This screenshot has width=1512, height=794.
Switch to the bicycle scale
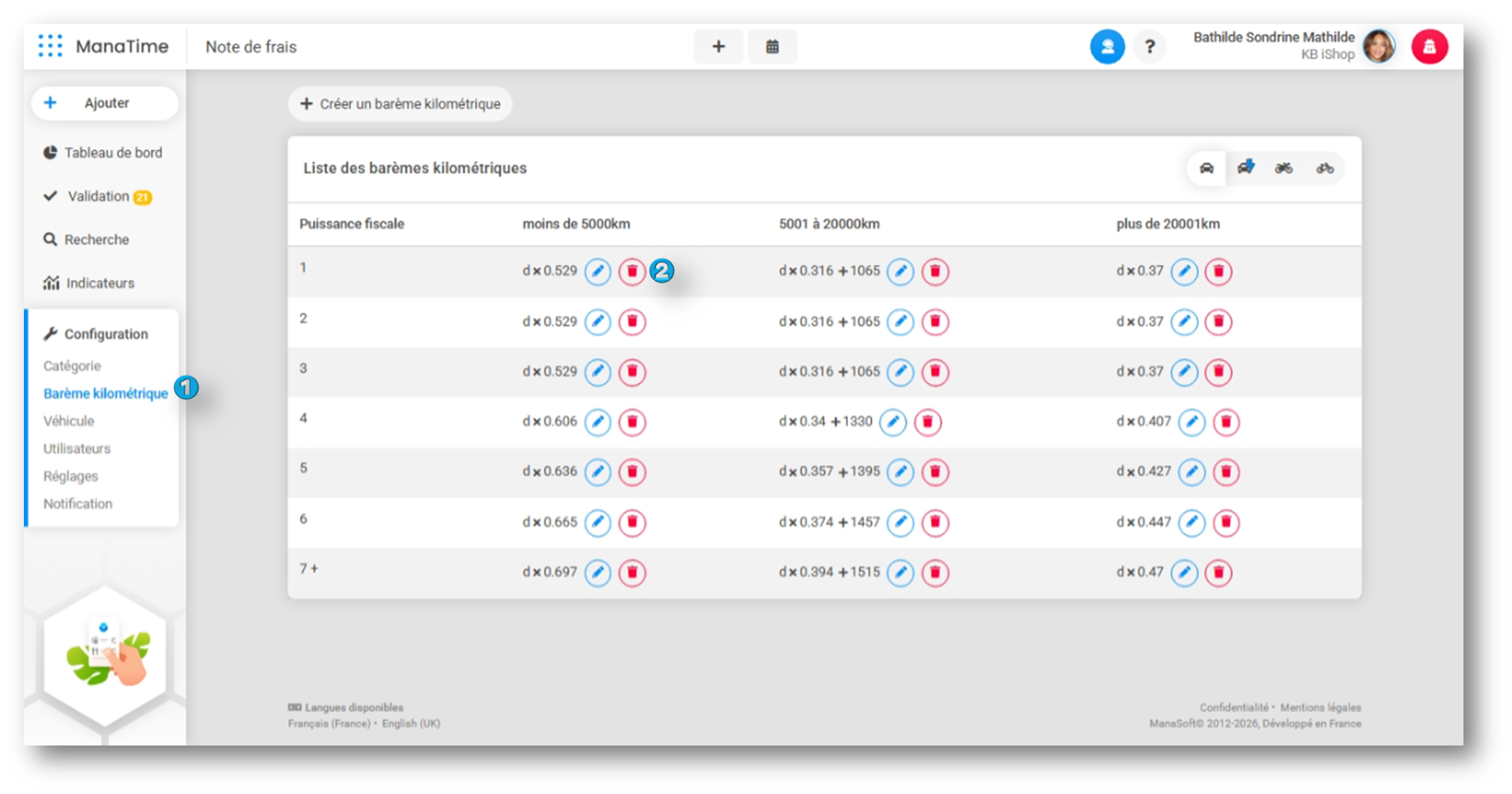[1325, 168]
